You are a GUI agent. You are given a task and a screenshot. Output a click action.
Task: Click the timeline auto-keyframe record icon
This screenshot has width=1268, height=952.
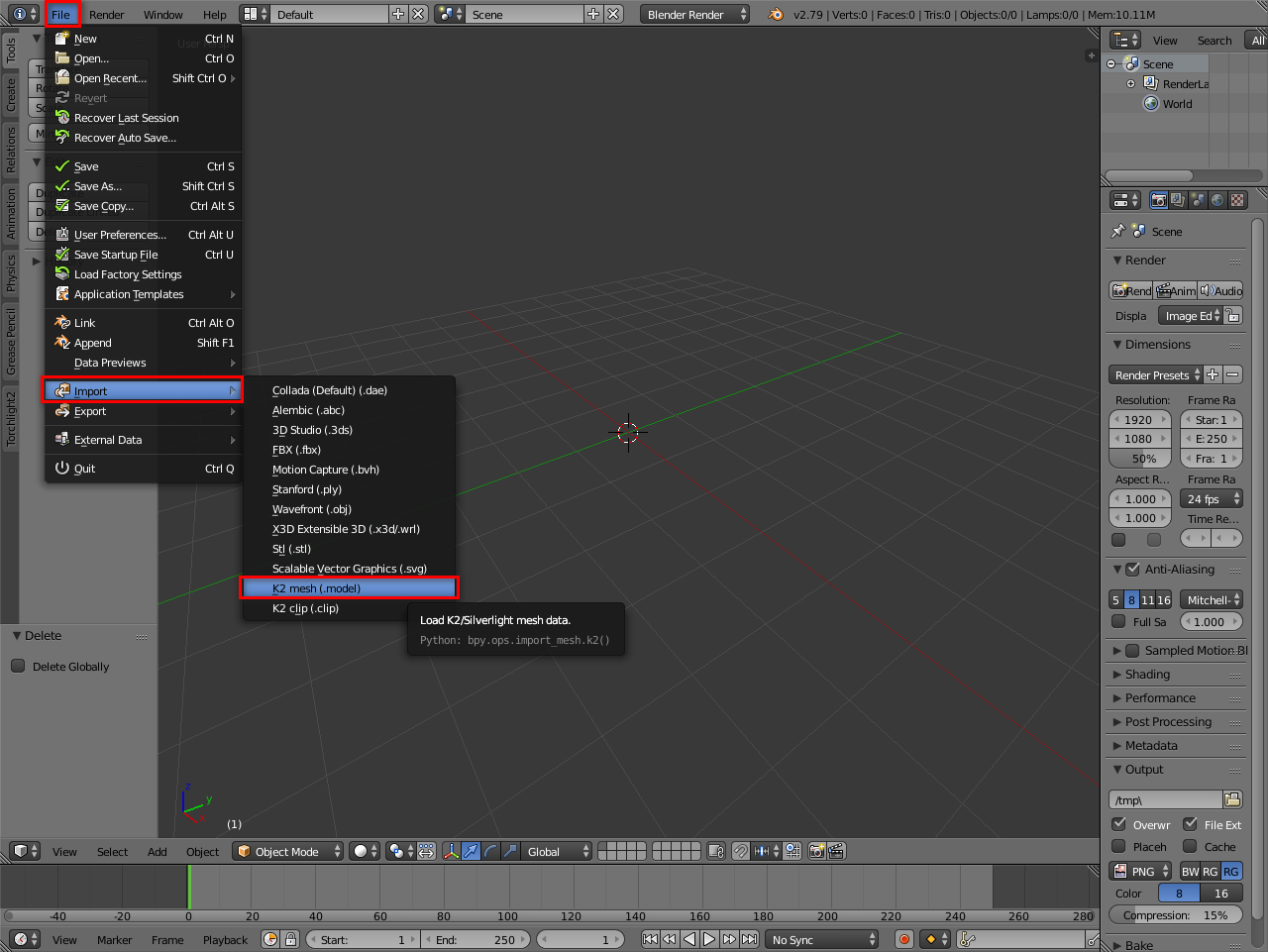[903, 939]
